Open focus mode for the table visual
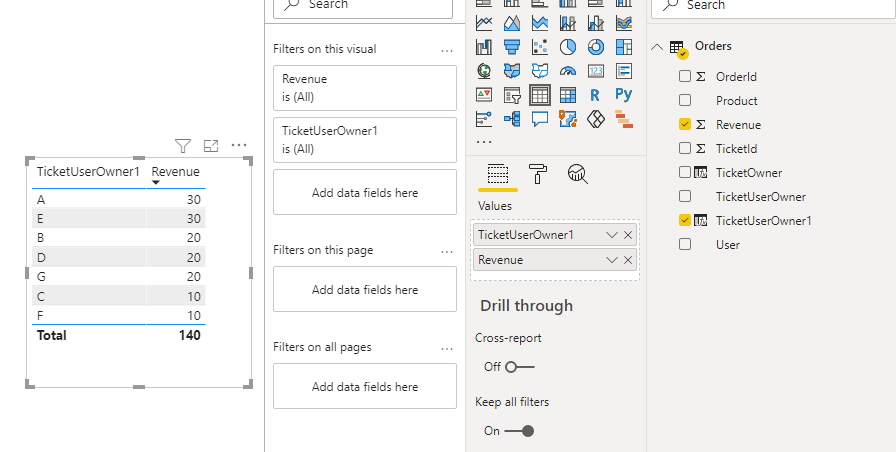 click(211, 146)
